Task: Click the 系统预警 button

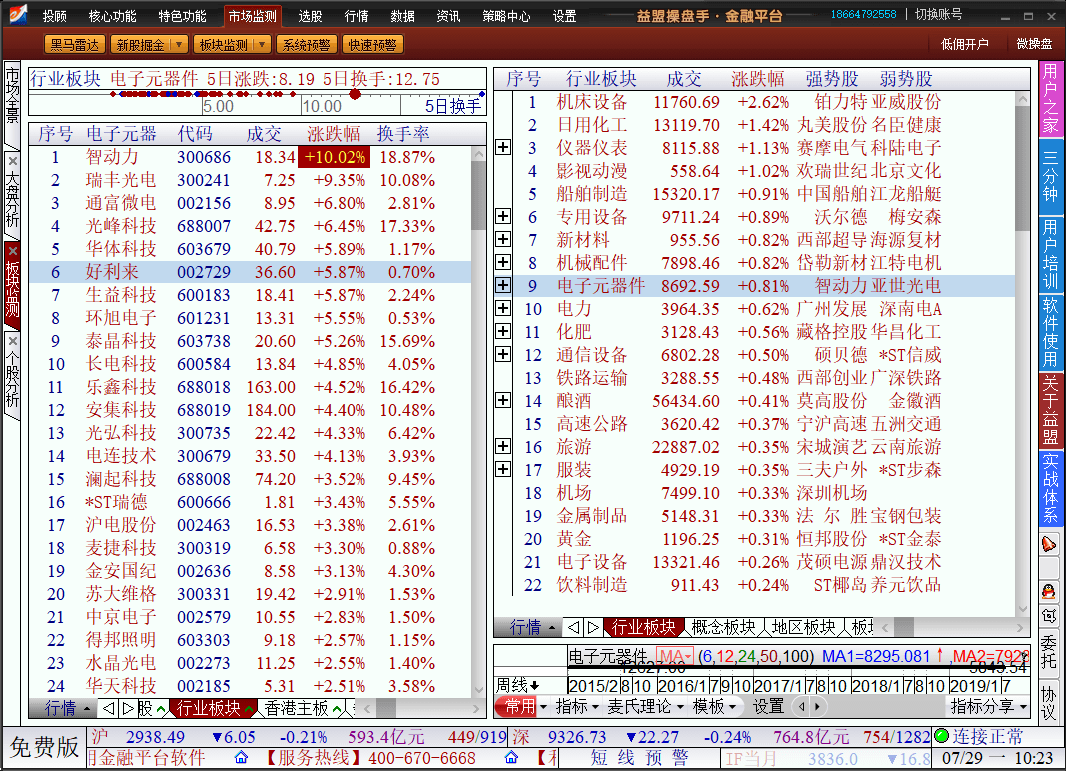Action: point(306,45)
